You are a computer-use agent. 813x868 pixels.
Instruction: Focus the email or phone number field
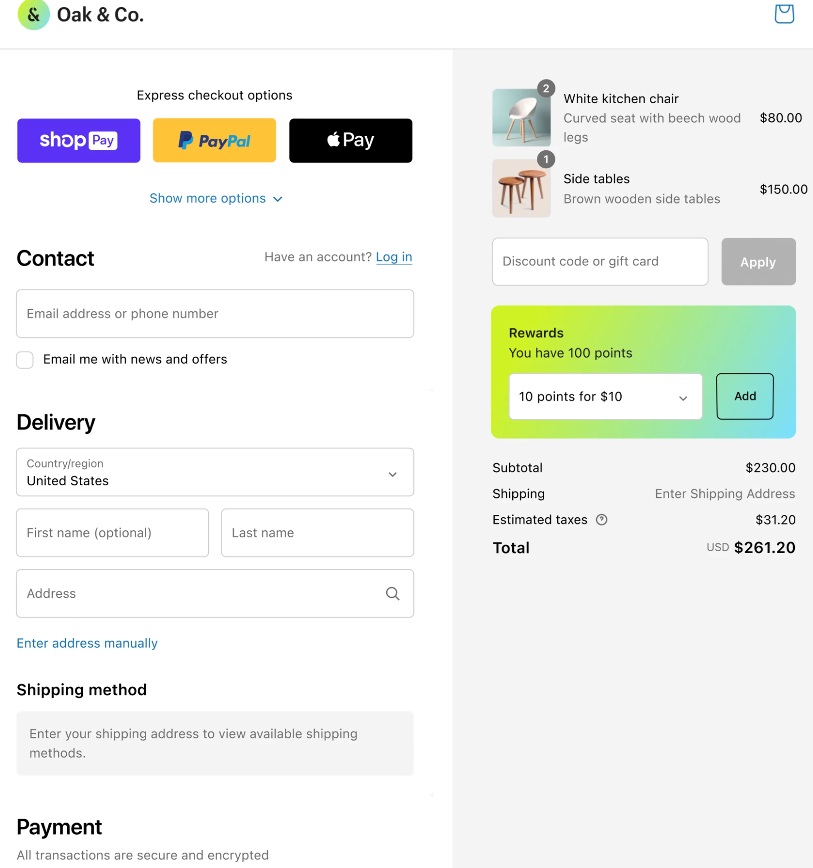coord(215,314)
